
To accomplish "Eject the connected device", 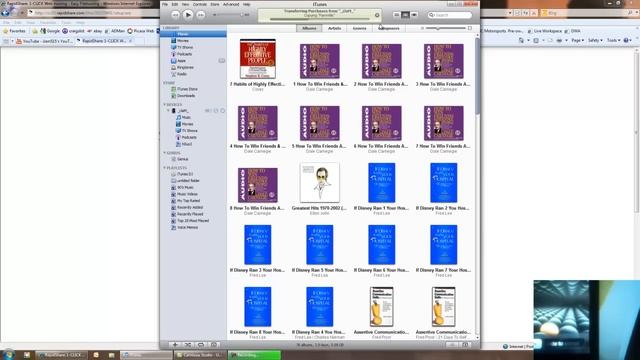I will (222, 111).
